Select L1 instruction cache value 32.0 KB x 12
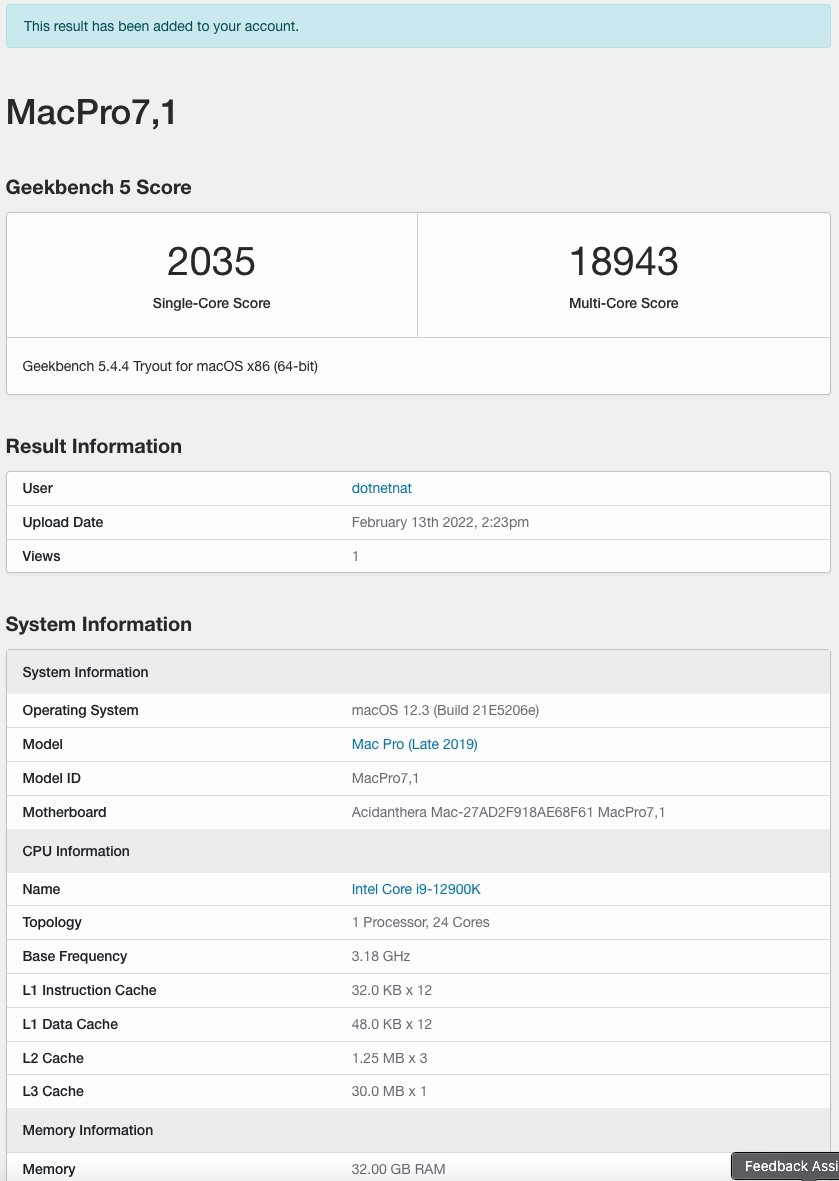 pyautogui.click(x=392, y=990)
